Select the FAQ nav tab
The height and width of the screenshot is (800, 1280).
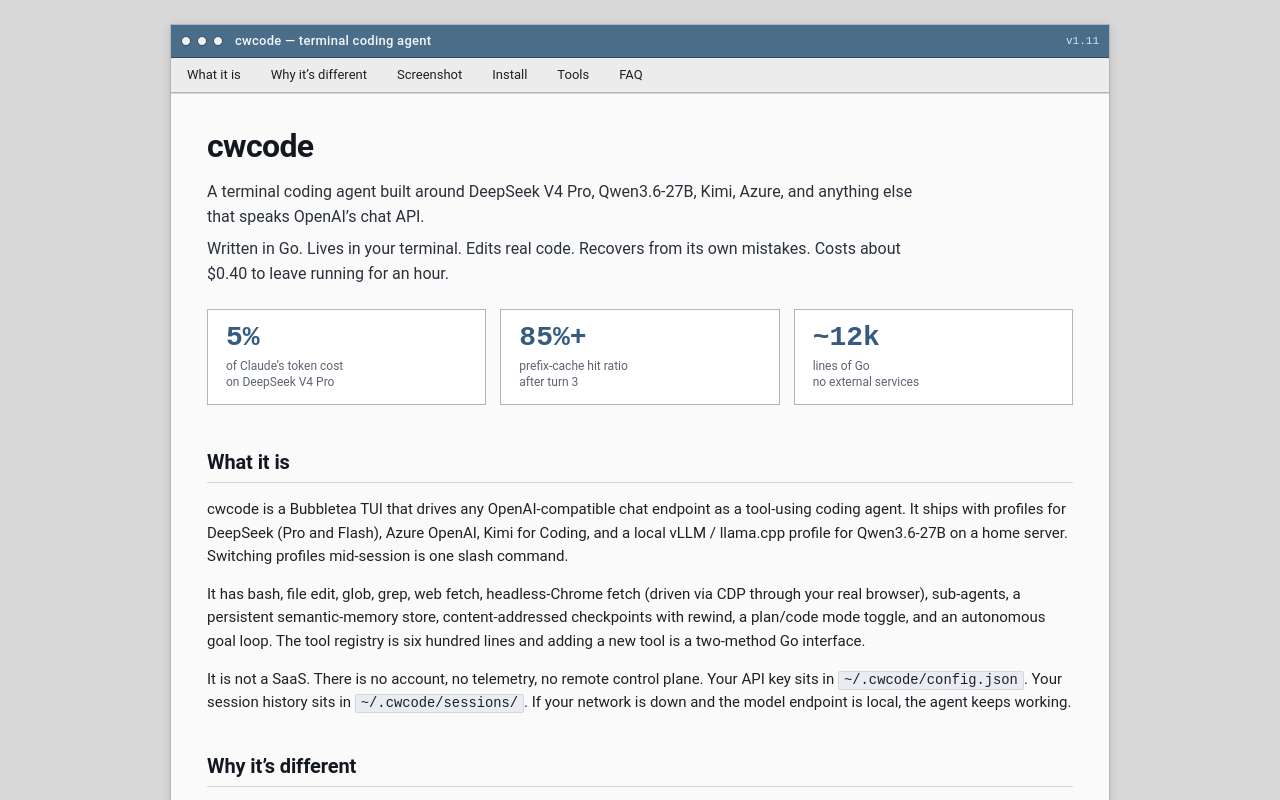coord(631,75)
